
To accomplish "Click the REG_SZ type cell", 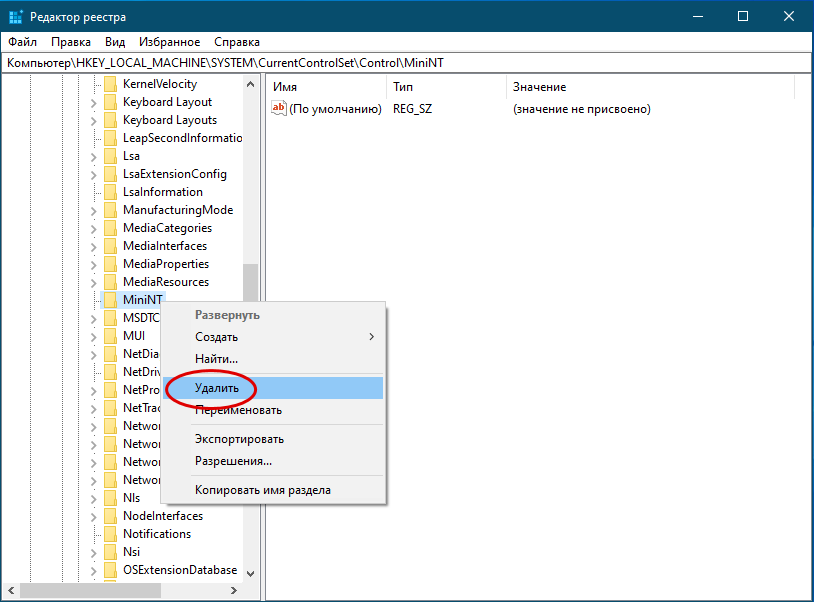I will pos(413,109).
